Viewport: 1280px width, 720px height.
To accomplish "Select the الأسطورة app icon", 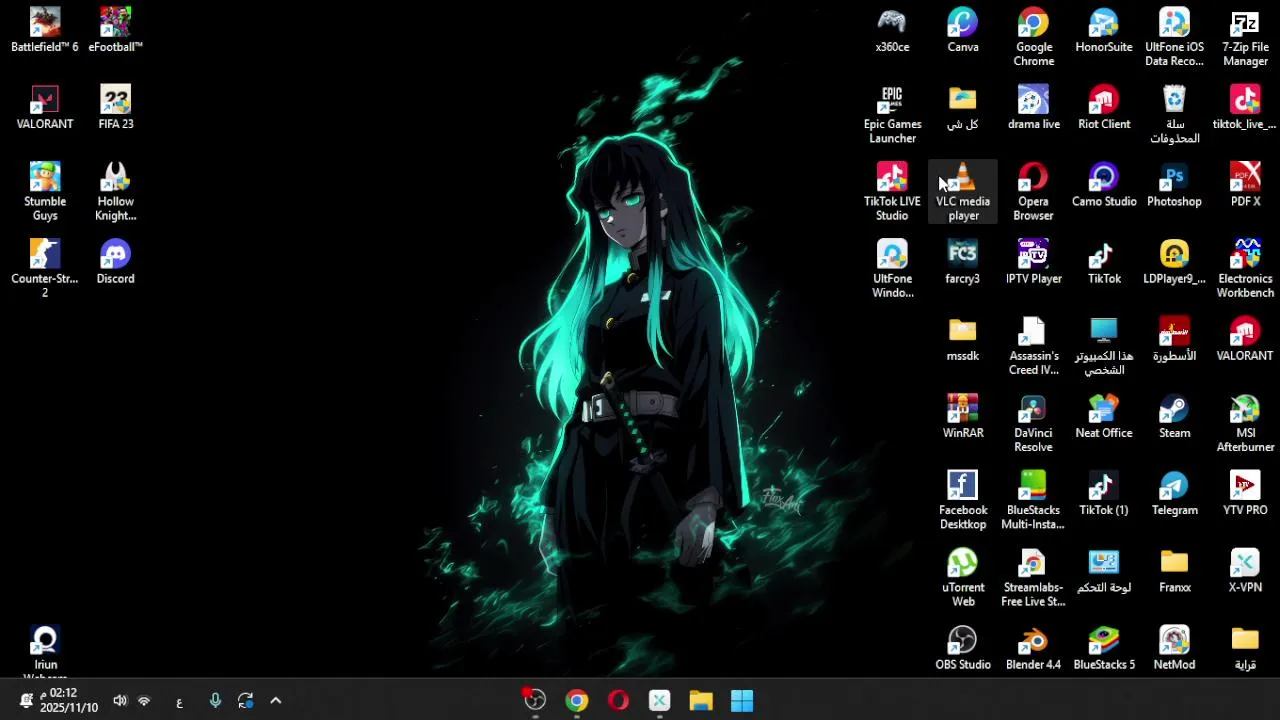I will click(1175, 338).
